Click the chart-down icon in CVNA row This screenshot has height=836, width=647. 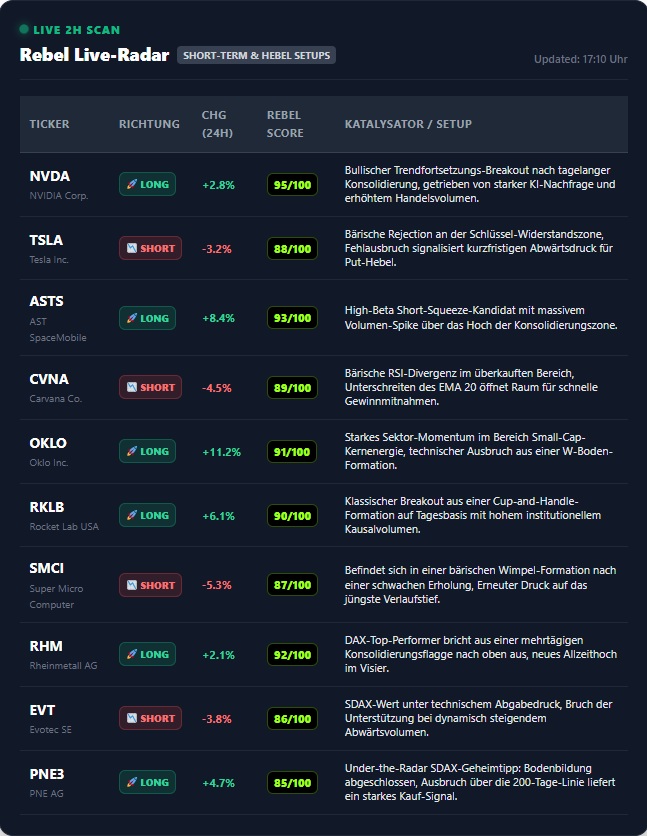tap(132, 388)
